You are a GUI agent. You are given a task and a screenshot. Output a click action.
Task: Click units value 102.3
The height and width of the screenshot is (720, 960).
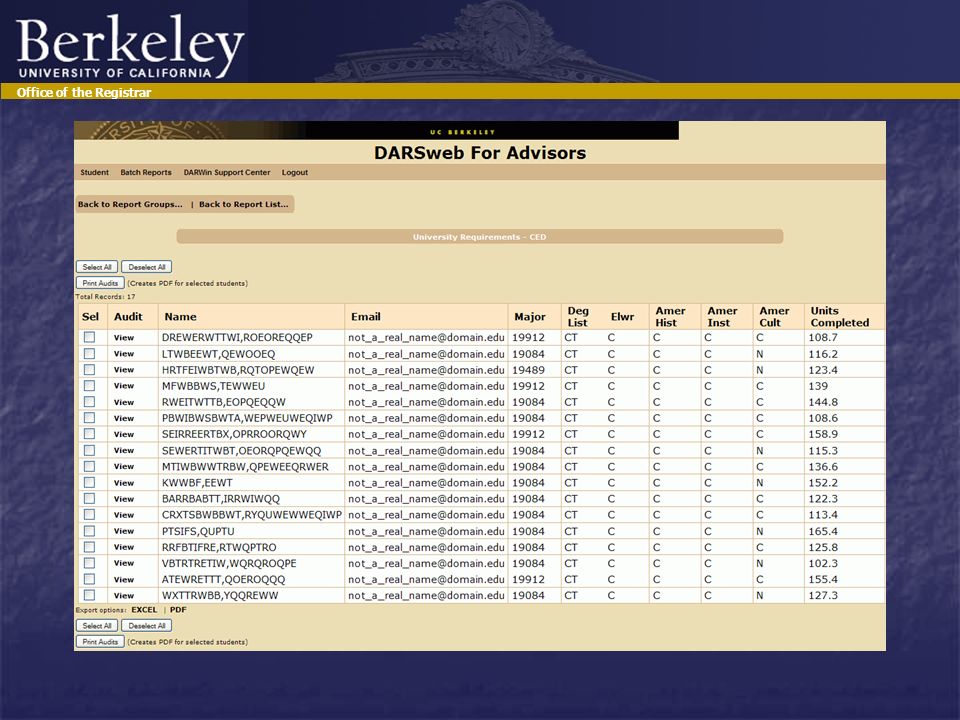[823, 563]
